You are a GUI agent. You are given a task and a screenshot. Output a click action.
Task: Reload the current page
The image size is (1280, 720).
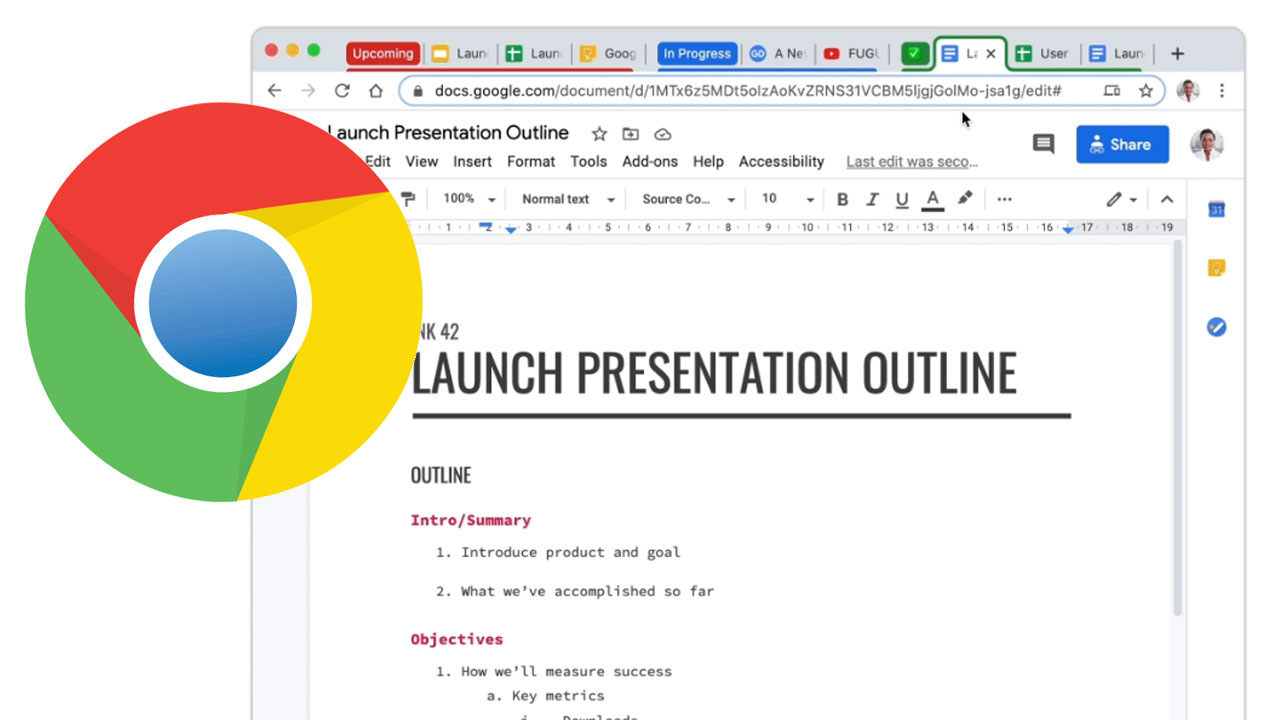tap(342, 90)
